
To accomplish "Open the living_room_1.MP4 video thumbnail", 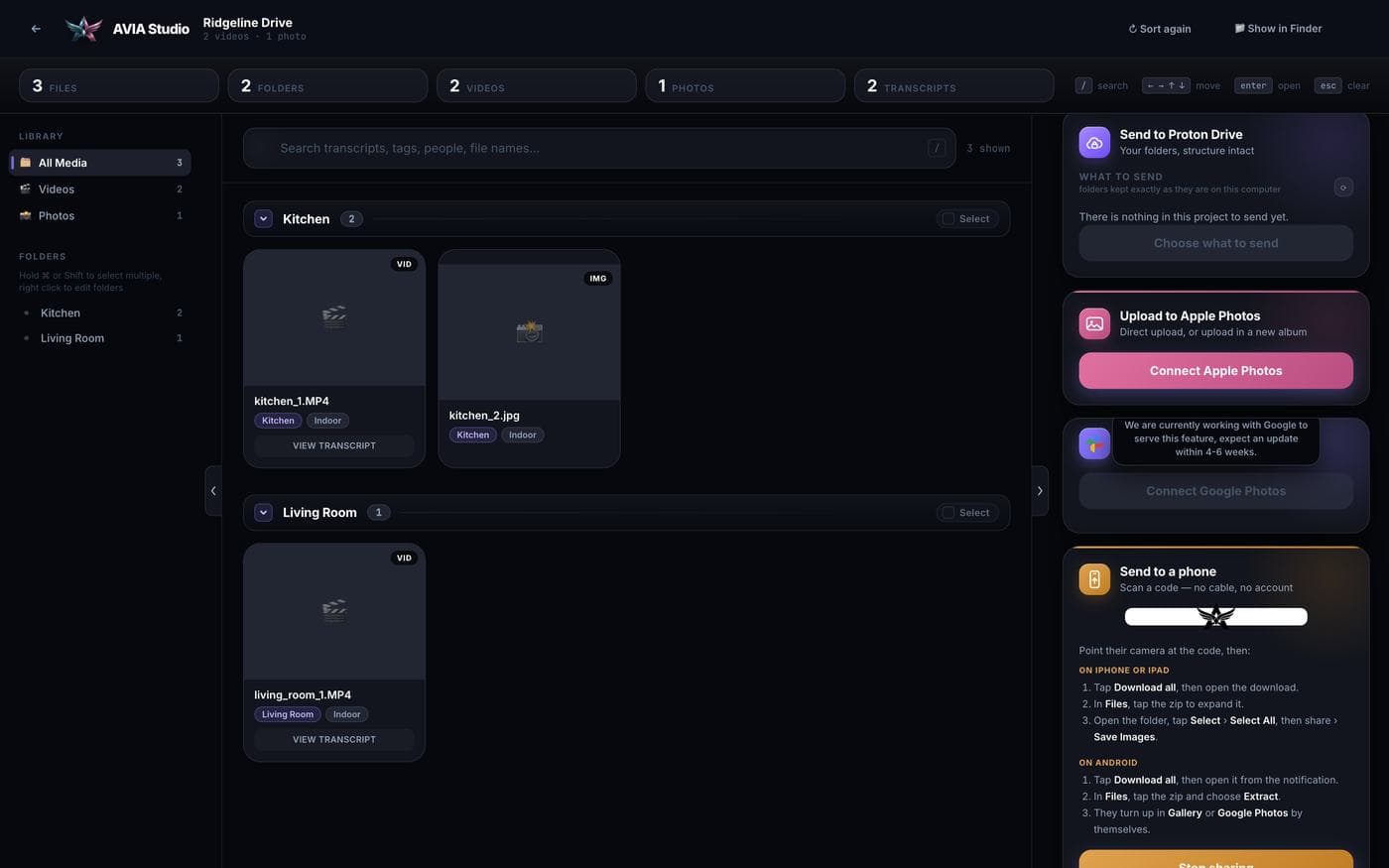I will coord(334,611).
